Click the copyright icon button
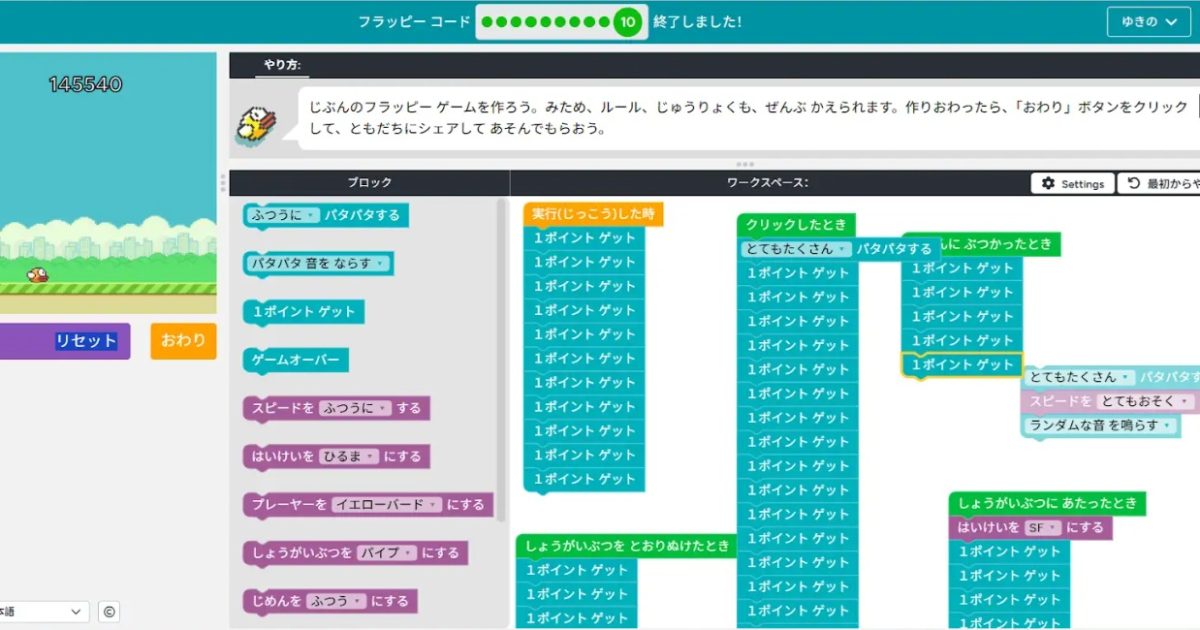 pos(109,612)
